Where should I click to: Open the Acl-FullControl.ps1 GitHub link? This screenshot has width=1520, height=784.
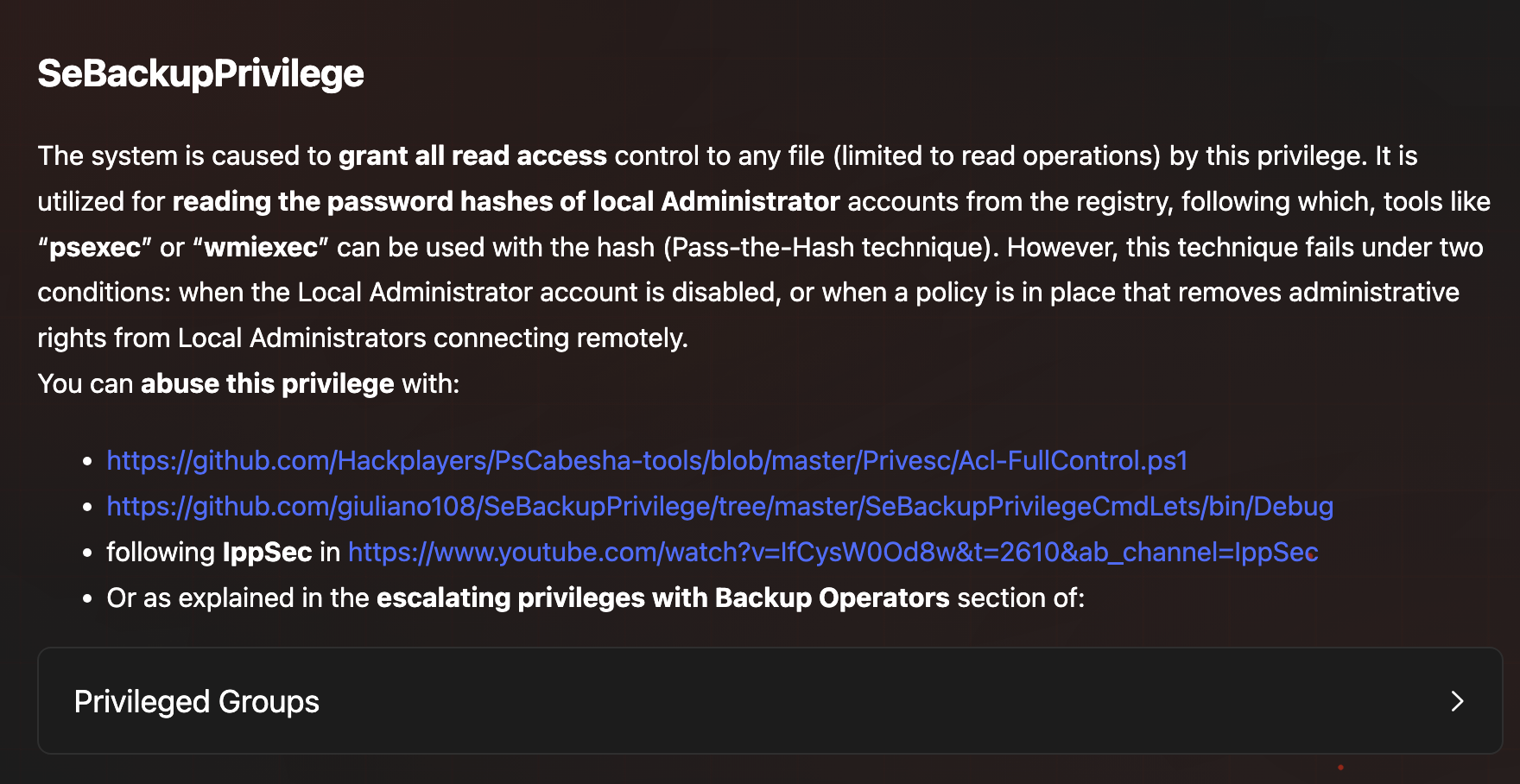coord(647,461)
